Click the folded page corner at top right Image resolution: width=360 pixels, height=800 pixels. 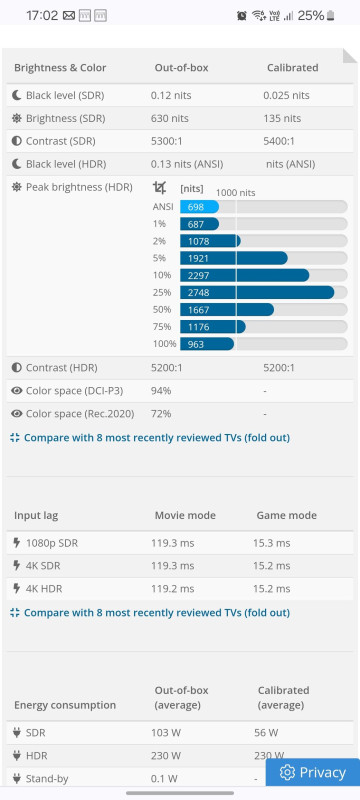pos(350,56)
